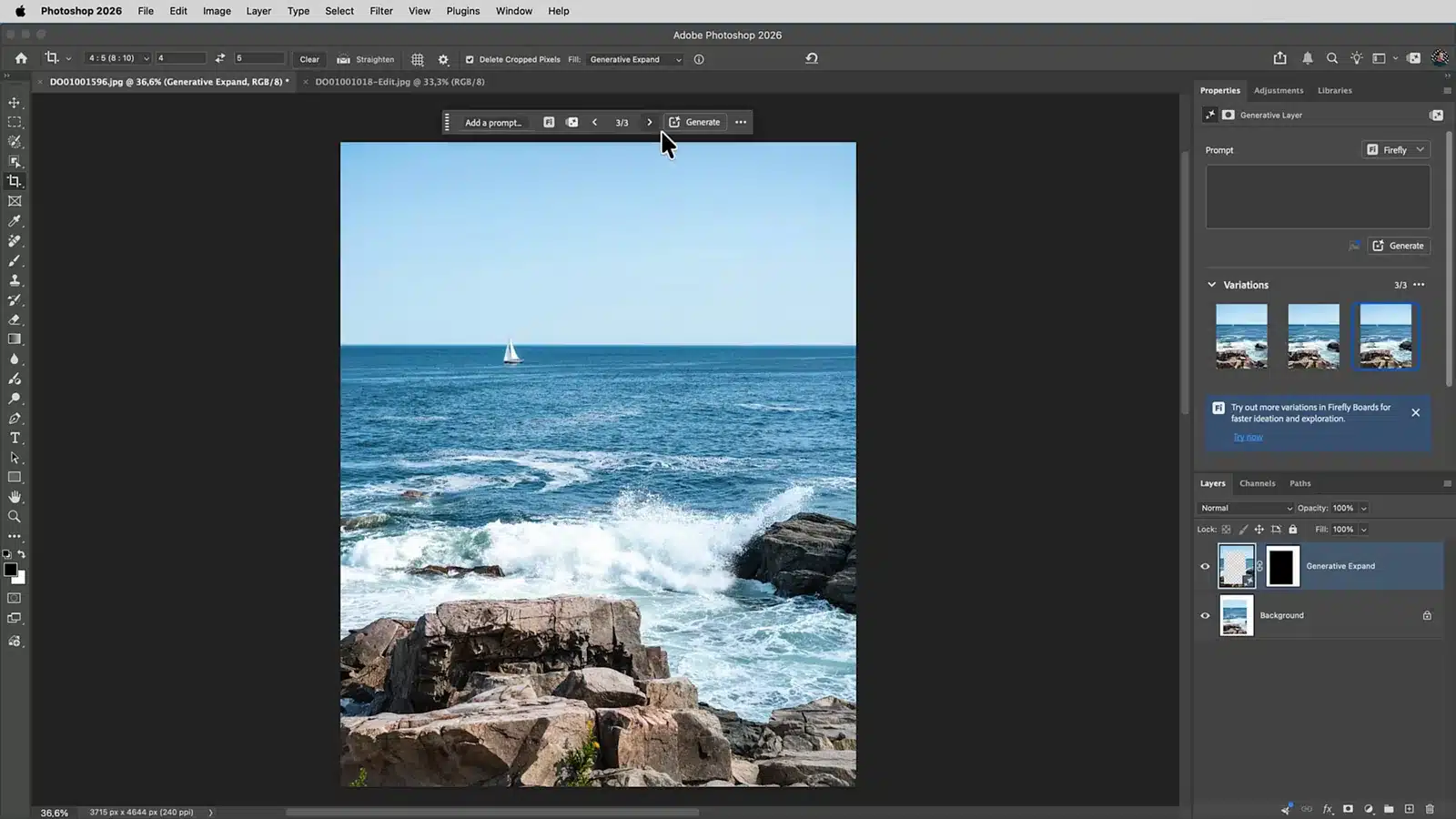
Task: Toggle Delete Cropped Pixels checkbox
Action: [470, 59]
